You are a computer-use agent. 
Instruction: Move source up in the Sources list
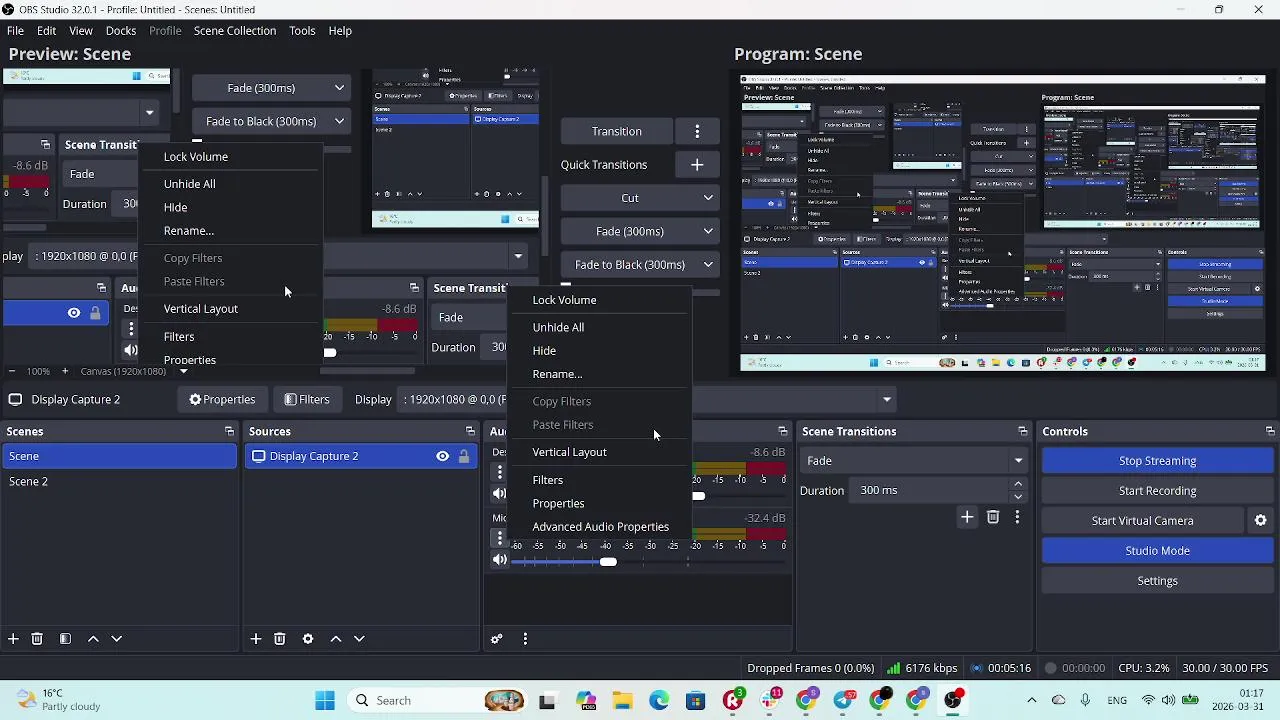(336, 639)
